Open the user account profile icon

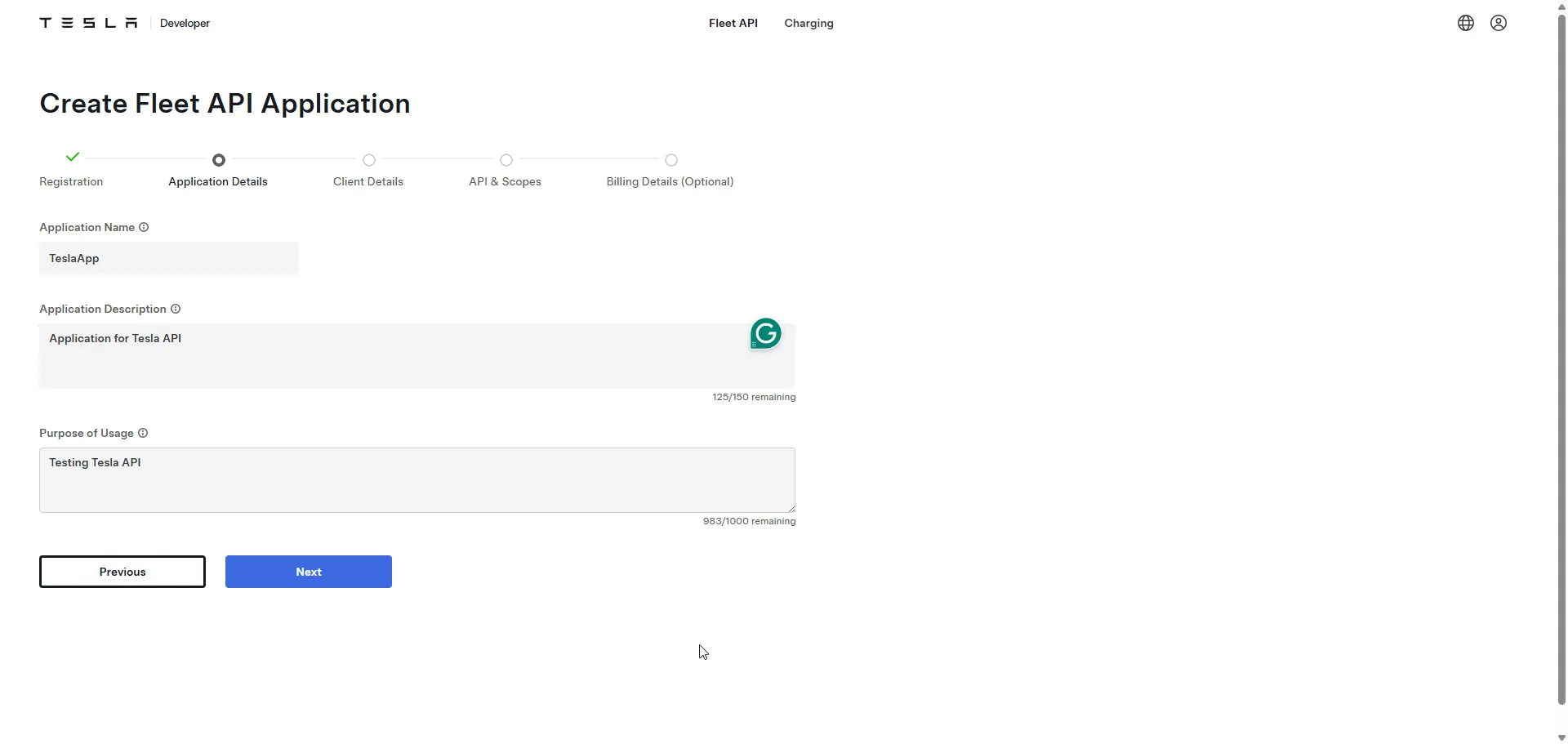[1499, 23]
